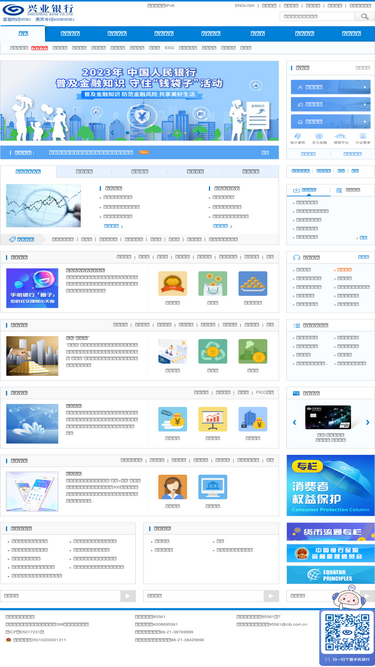This screenshot has height=667, width=375.
Task: Click the blue credit card heading icon
Action: pyautogui.click(x=296, y=393)
